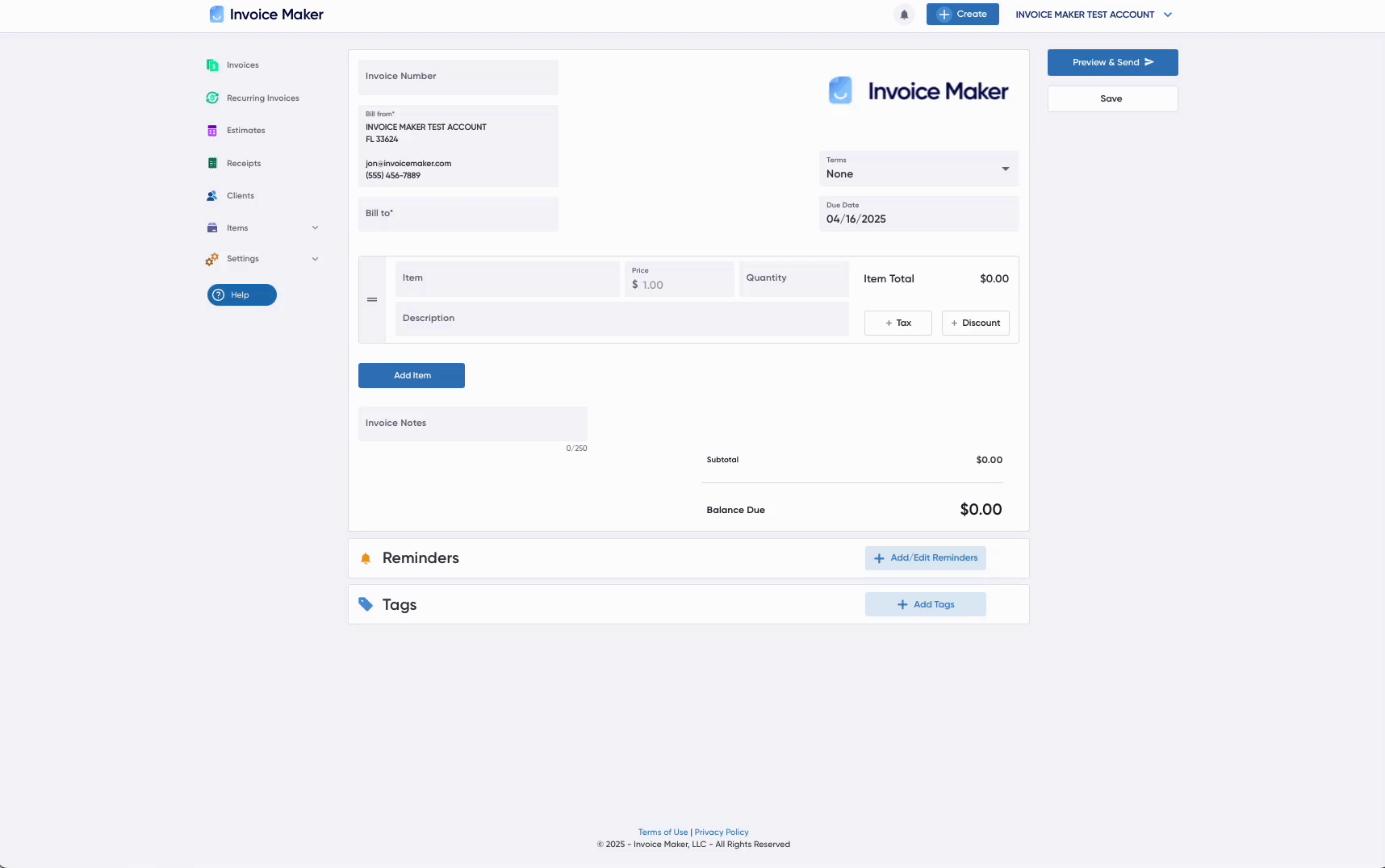Screen dimensions: 1385x868
Task: Click the Items briefcase icon
Action: click(x=212, y=228)
